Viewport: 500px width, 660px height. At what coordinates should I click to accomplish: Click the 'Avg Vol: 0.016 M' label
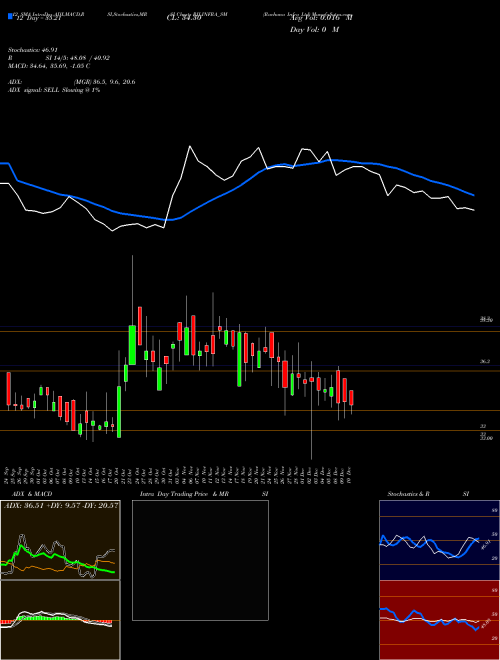[x=321, y=18]
